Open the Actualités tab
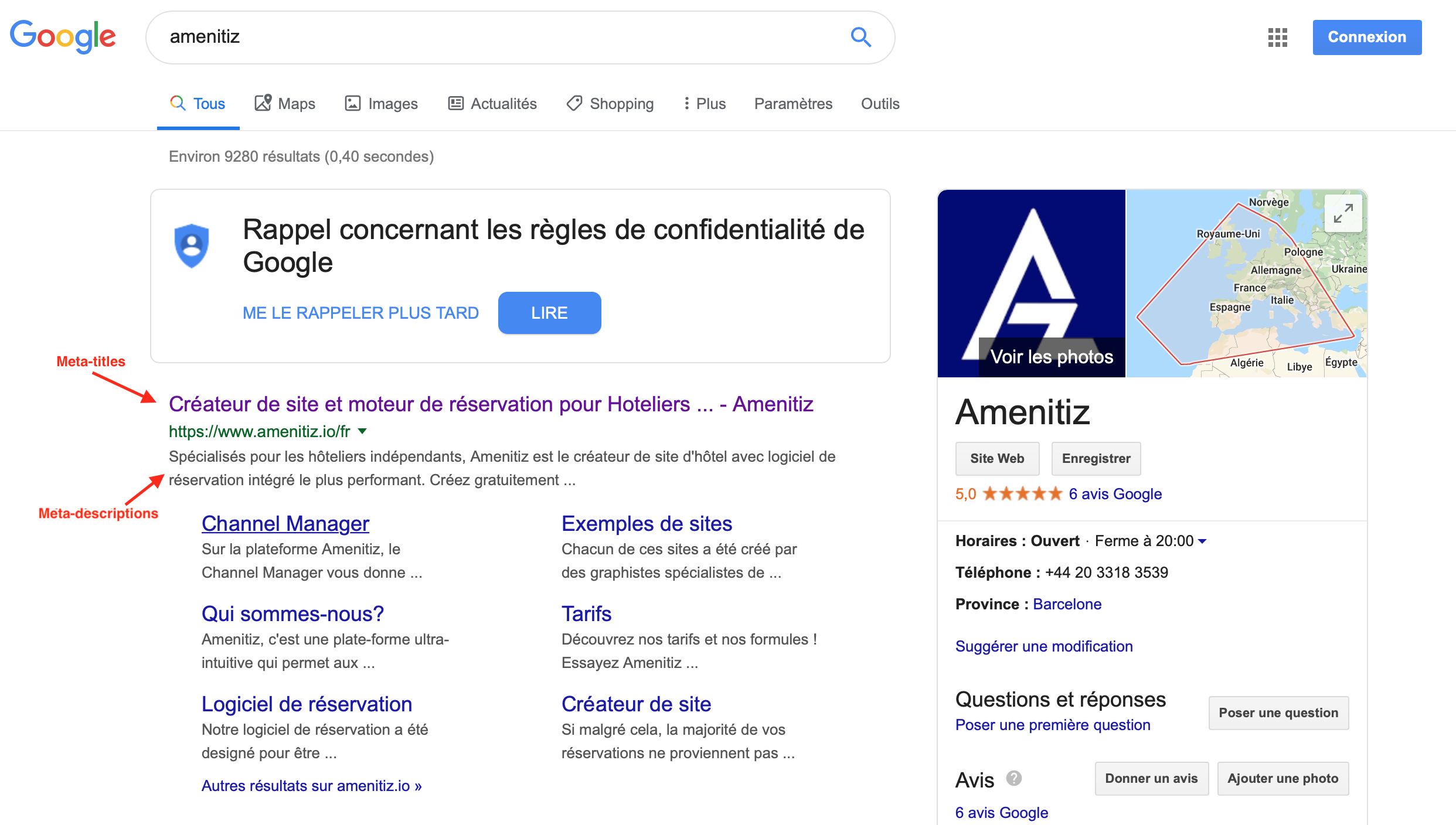 [492, 104]
